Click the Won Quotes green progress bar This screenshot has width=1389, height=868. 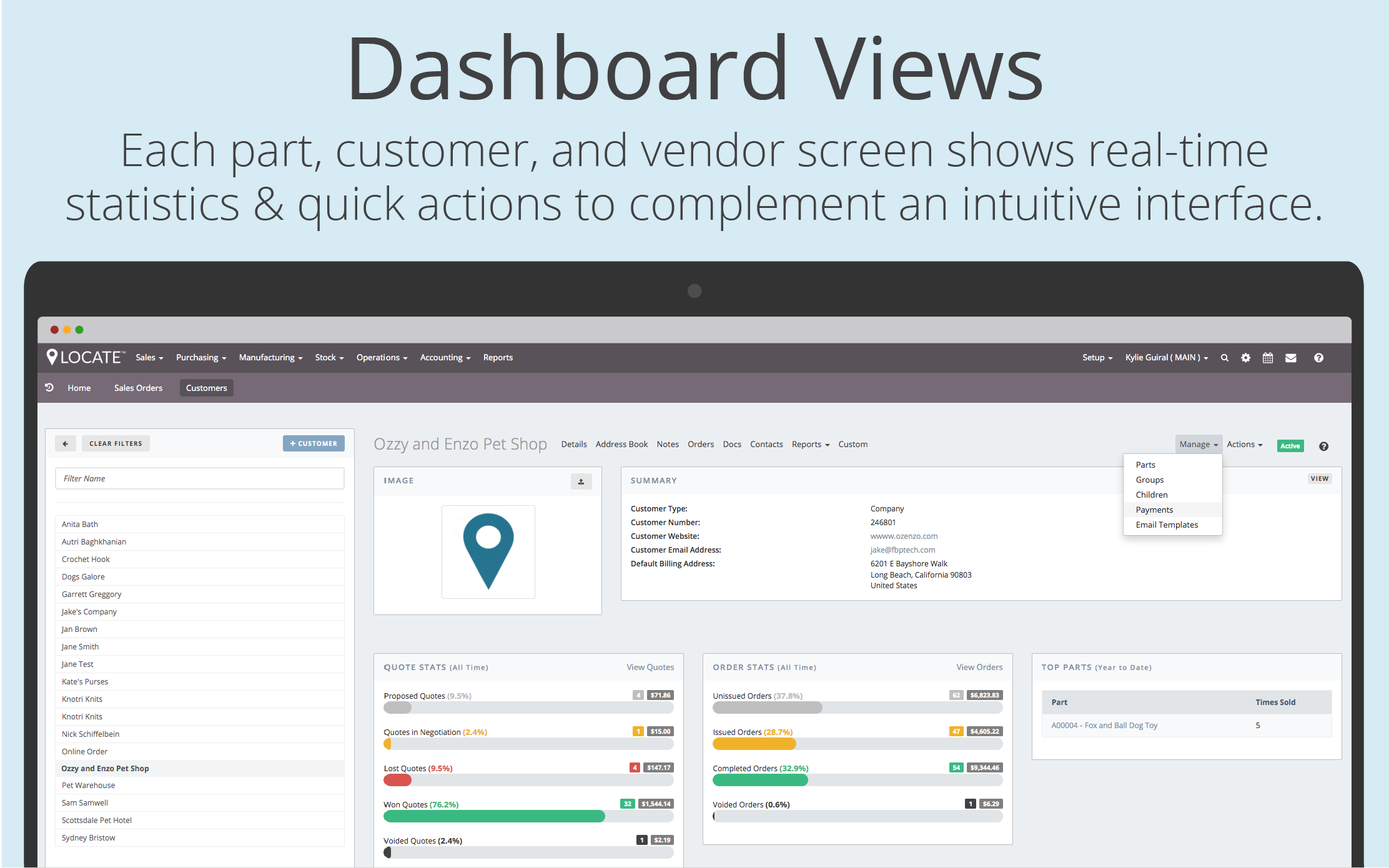point(493,816)
